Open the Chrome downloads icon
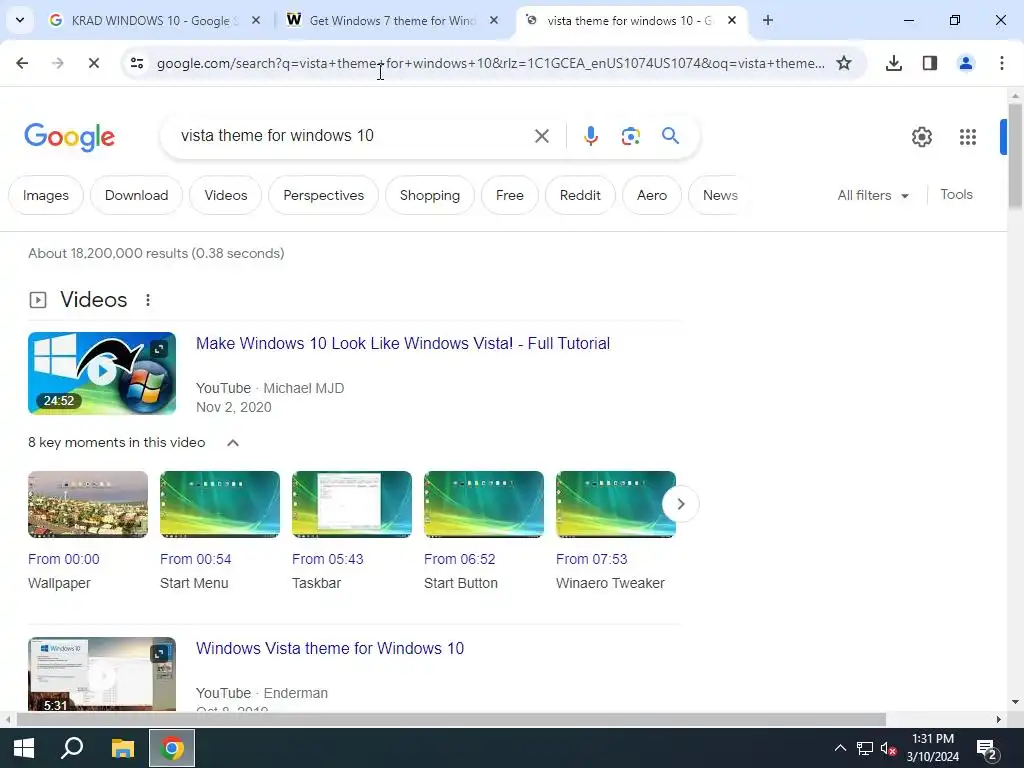This screenshot has width=1024, height=768. (x=893, y=63)
